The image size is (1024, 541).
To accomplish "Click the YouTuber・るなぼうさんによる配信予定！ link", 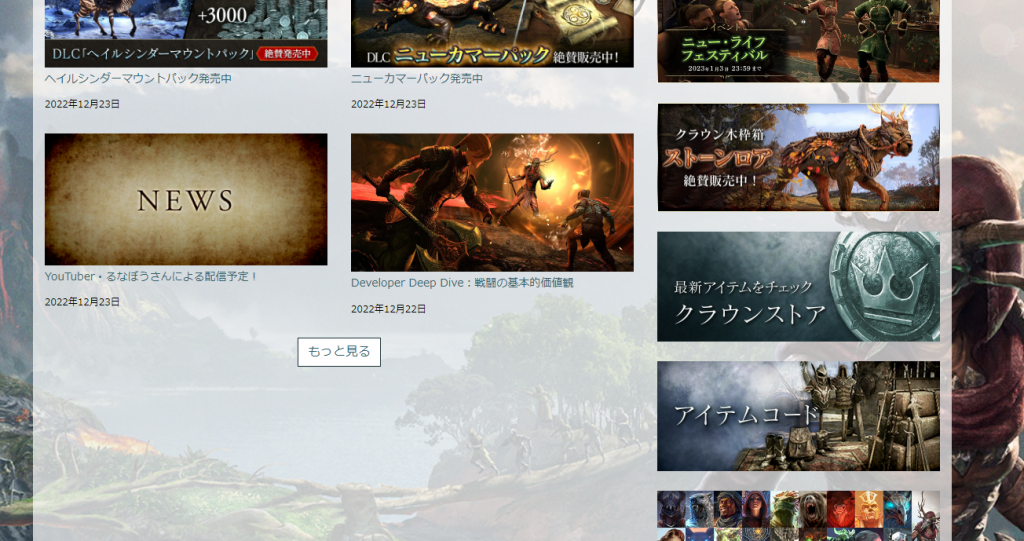I will click(x=152, y=276).
